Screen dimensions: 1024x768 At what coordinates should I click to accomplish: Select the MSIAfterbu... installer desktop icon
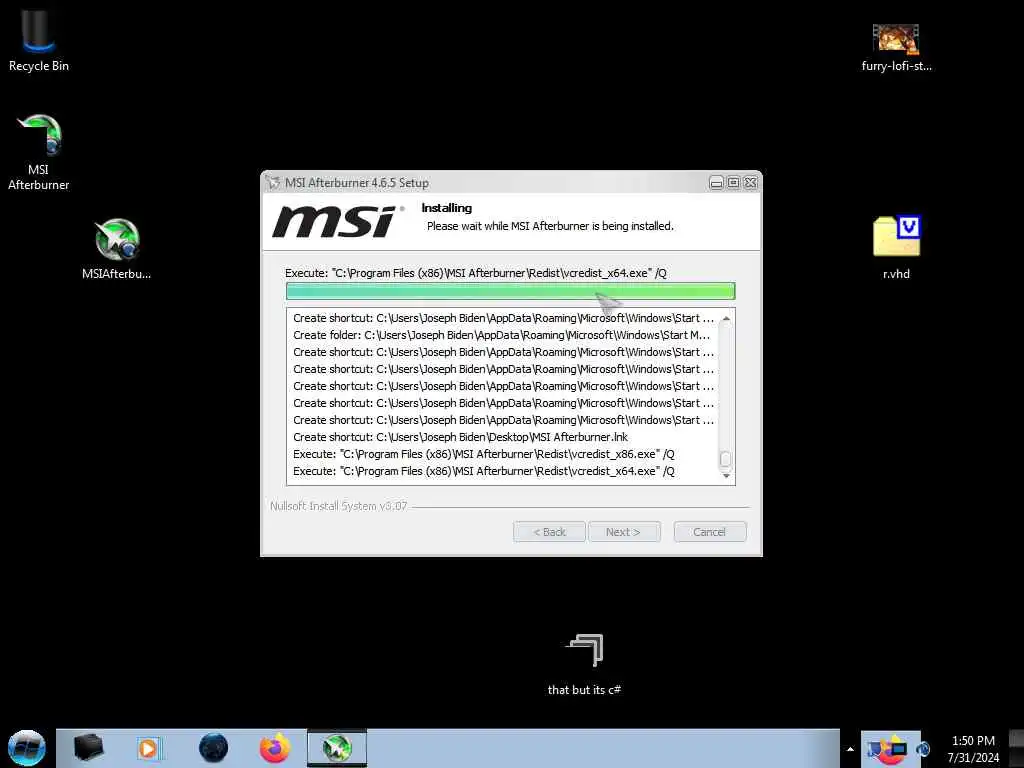[116, 248]
